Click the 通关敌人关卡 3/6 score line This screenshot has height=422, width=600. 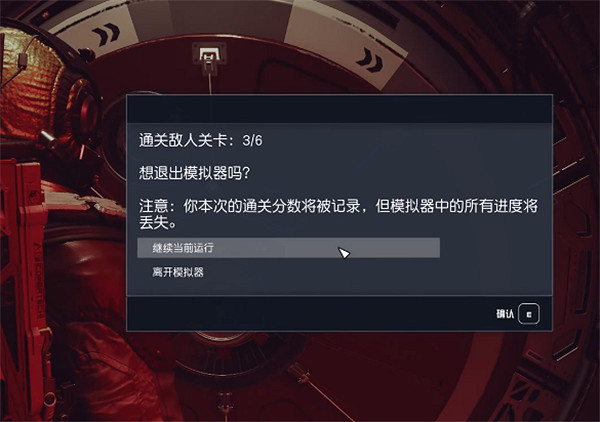click(201, 140)
